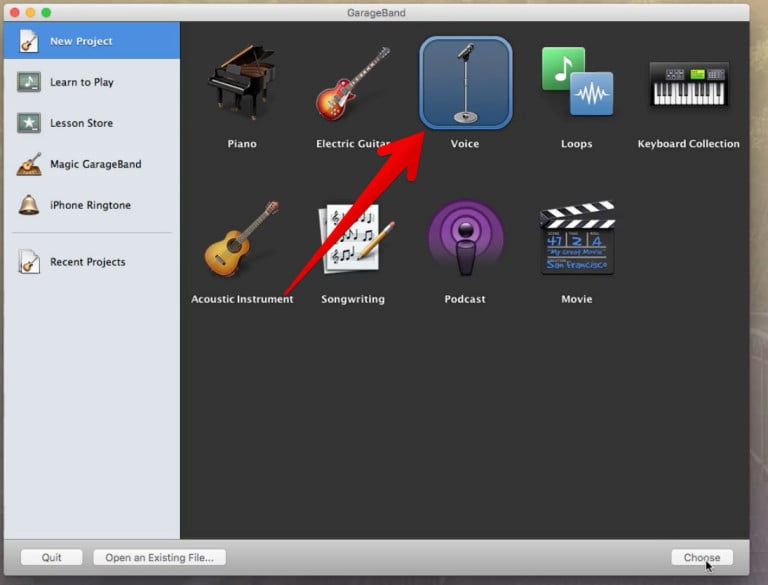Close the GarageBand window with red button
This screenshot has height=585, width=768.
point(15,13)
